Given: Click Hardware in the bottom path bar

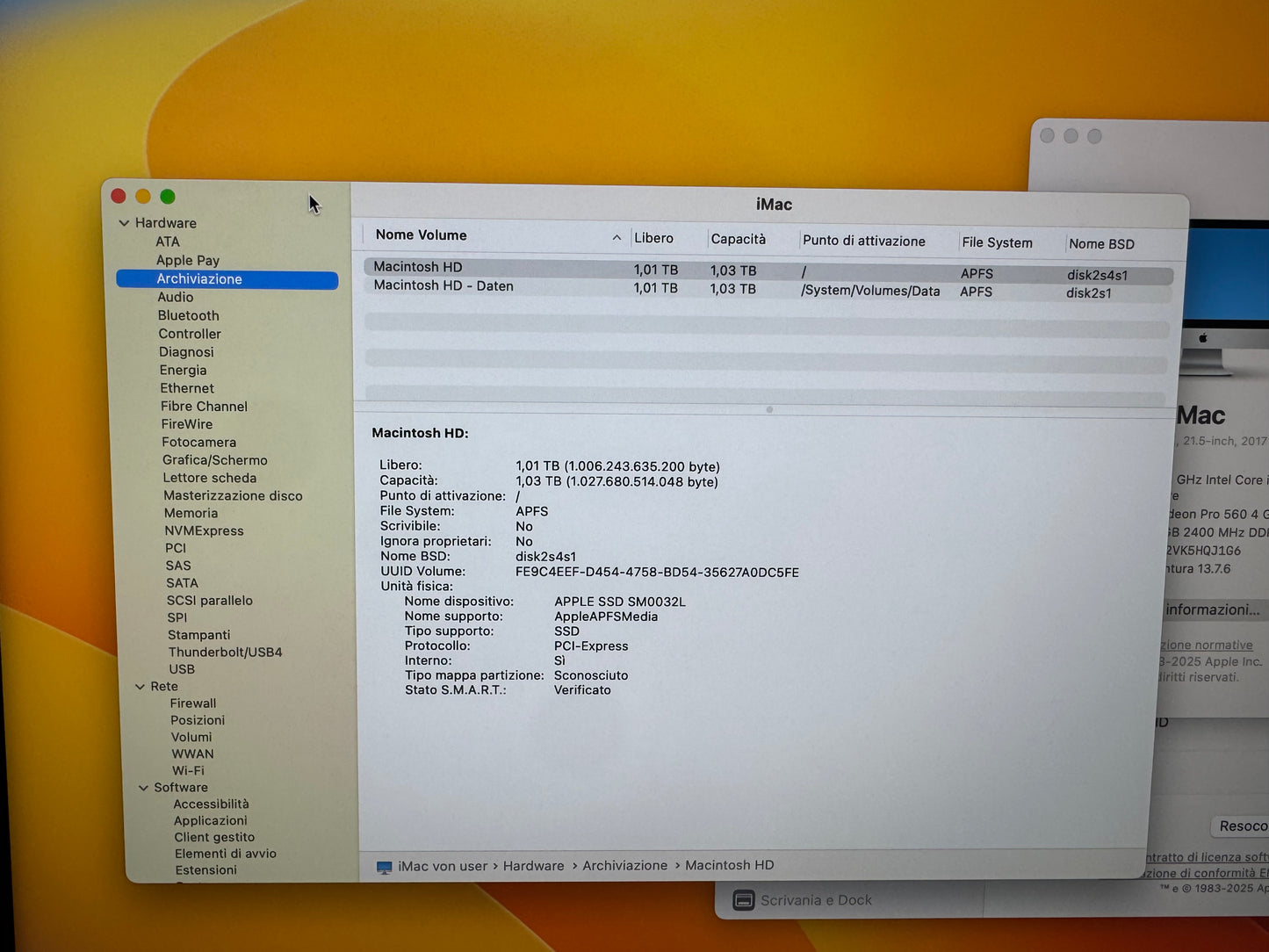Looking at the screenshot, I should (x=533, y=866).
